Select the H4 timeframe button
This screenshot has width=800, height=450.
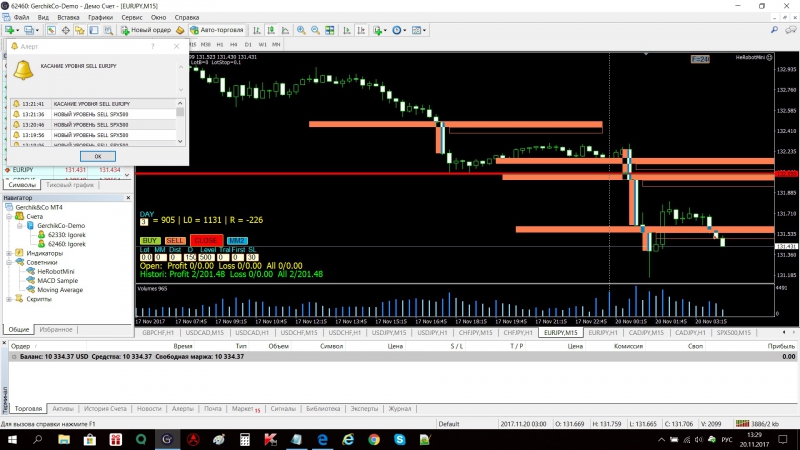coord(234,44)
